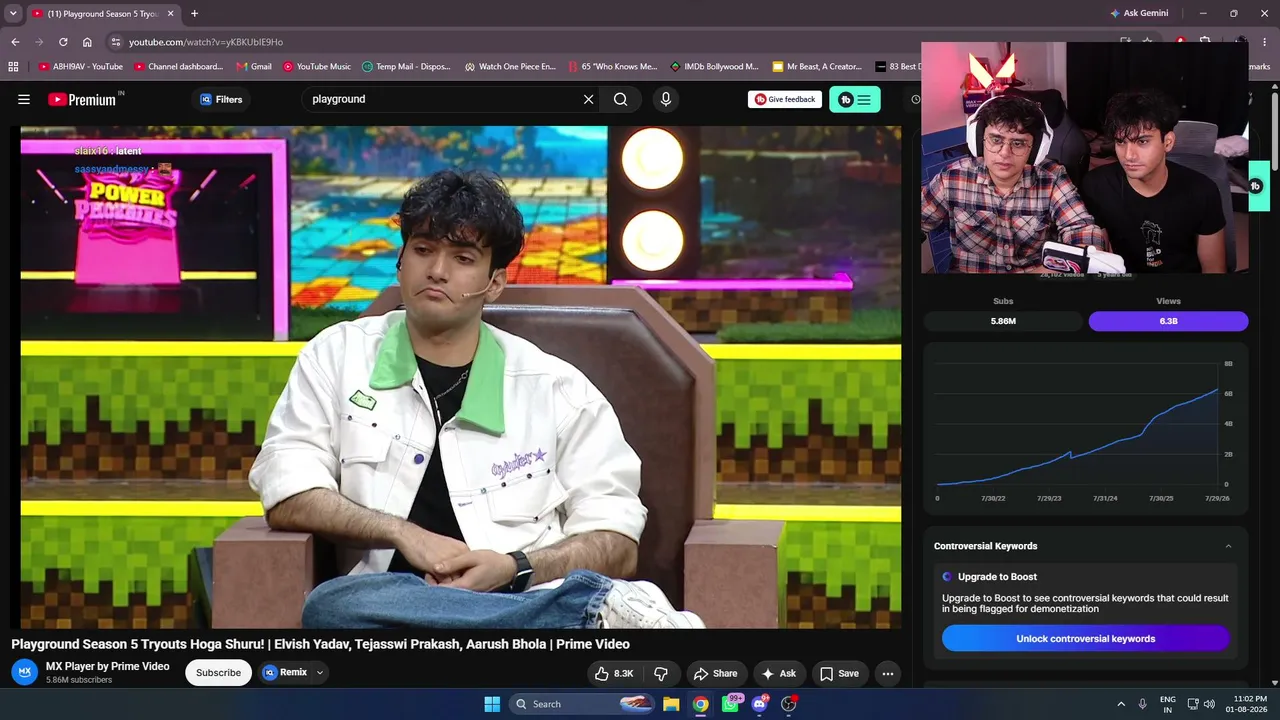
Task: Open the Mr Beast, A Creator bookmark
Action: coord(817,67)
